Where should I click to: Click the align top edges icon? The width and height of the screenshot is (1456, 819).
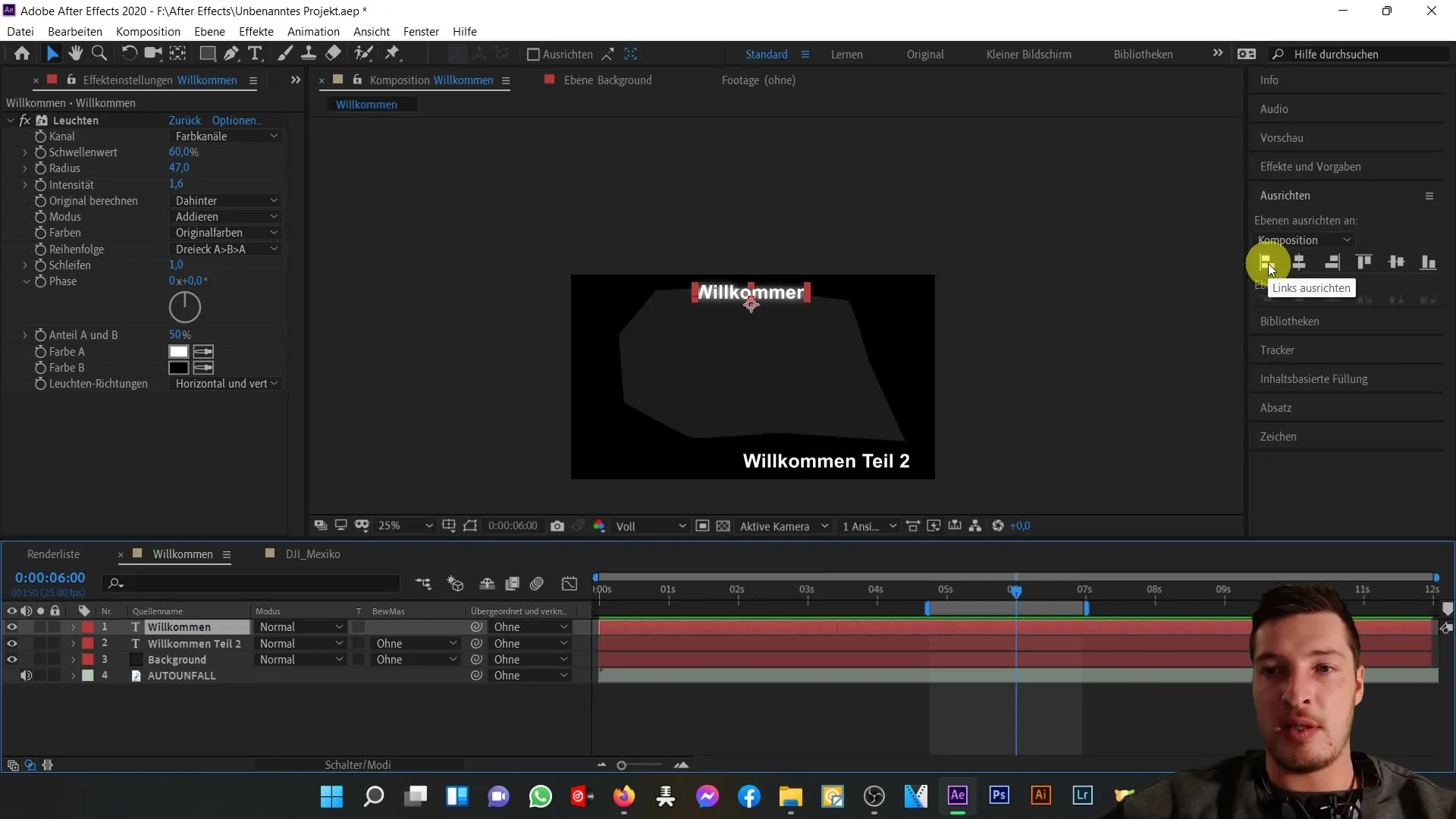point(1364,262)
